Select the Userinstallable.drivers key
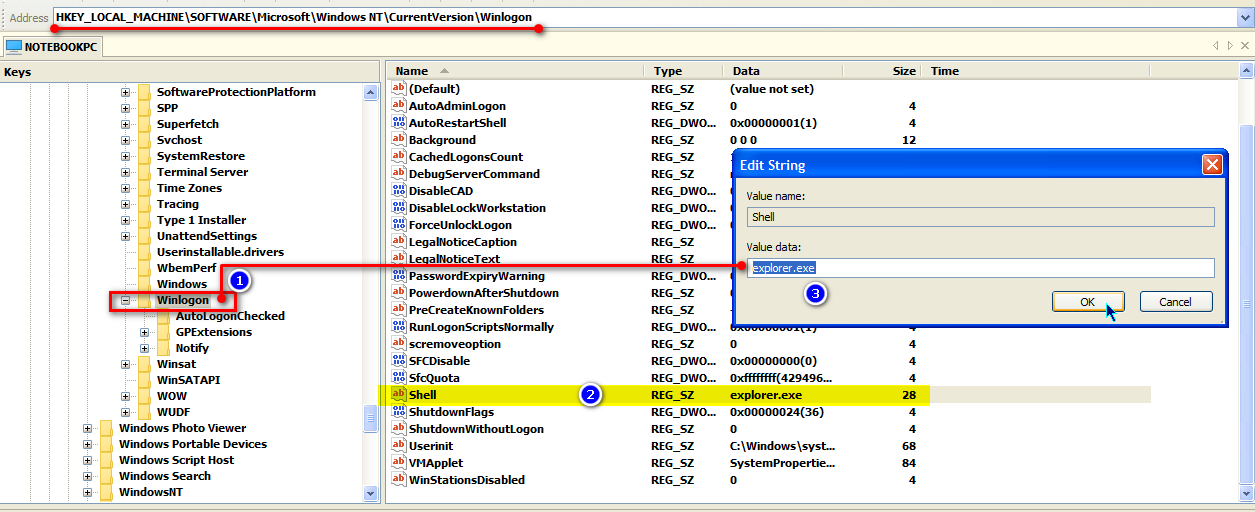 (220, 252)
